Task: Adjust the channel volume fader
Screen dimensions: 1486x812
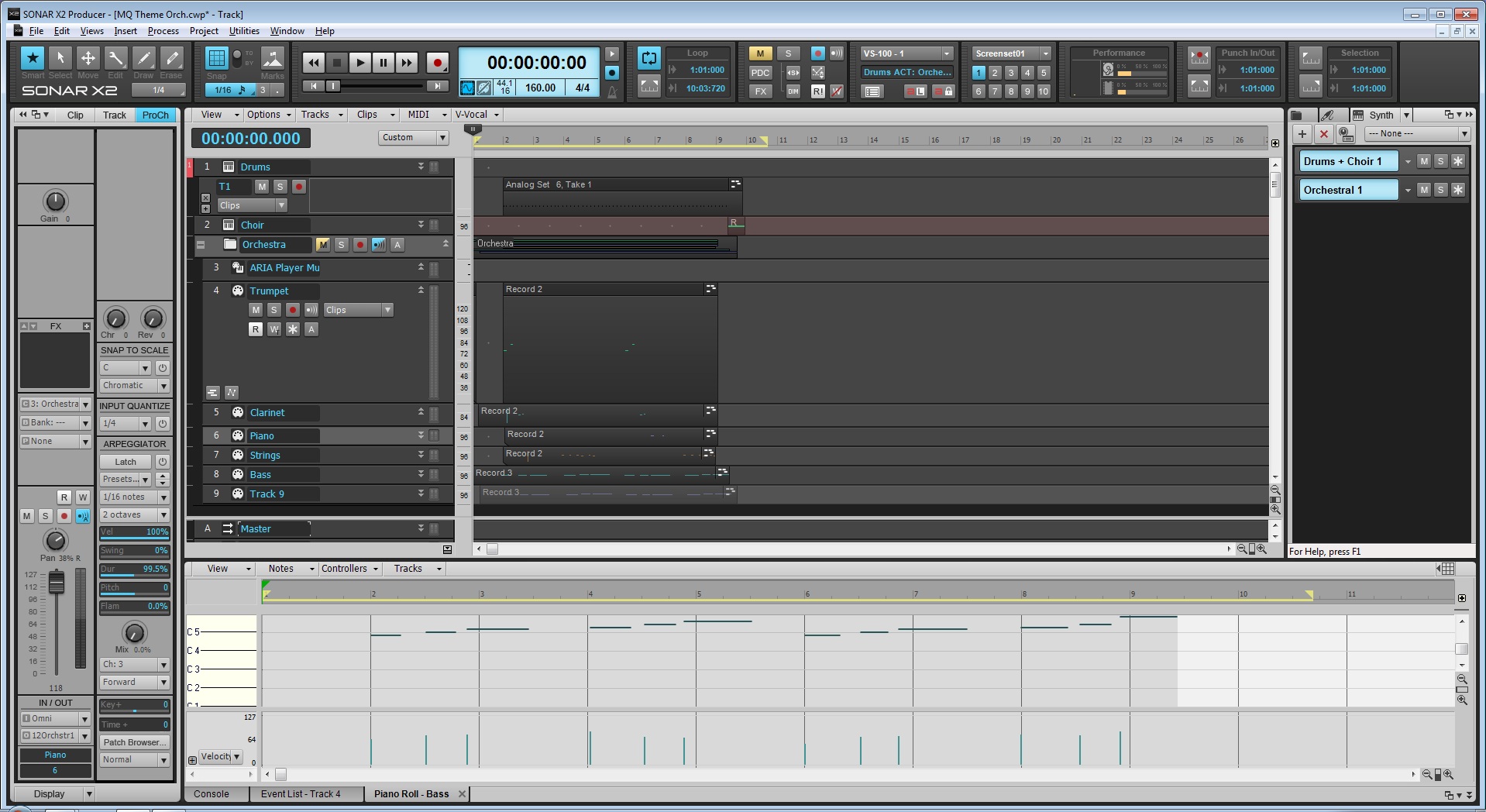Action: [x=57, y=583]
